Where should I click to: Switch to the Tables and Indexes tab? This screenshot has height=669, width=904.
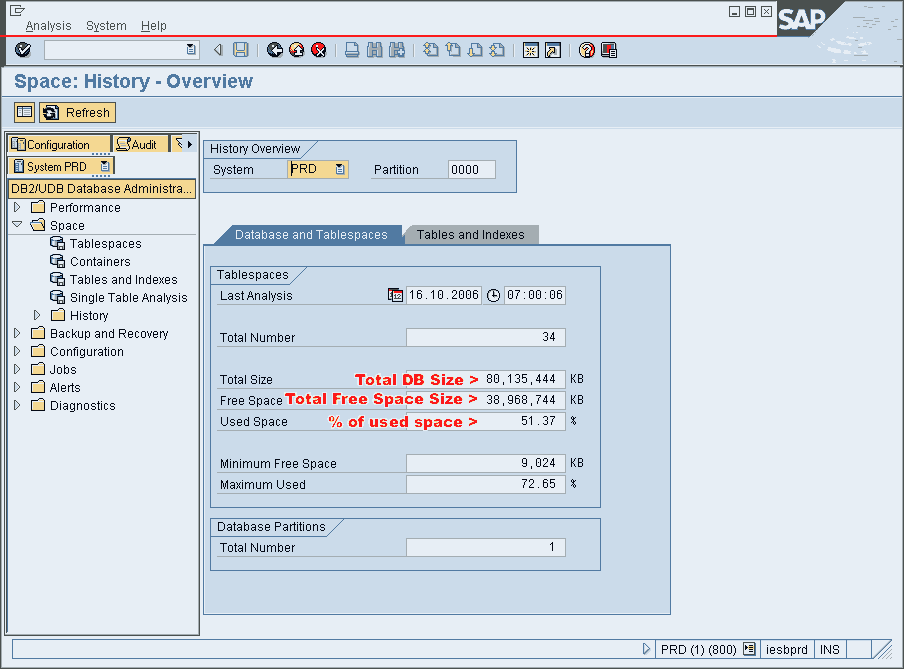[x=471, y=235]
